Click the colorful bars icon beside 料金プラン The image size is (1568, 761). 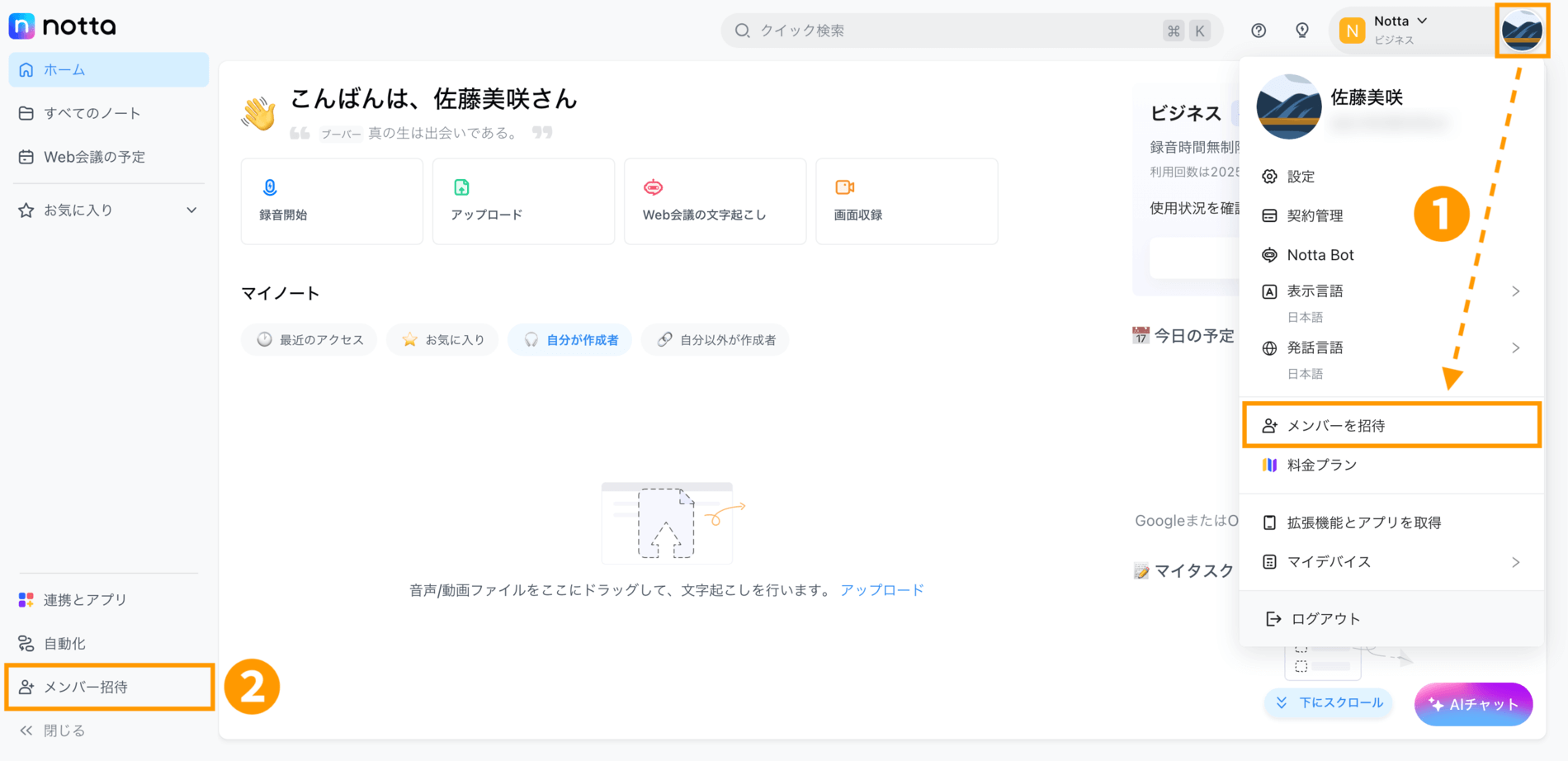(1269, 466)
